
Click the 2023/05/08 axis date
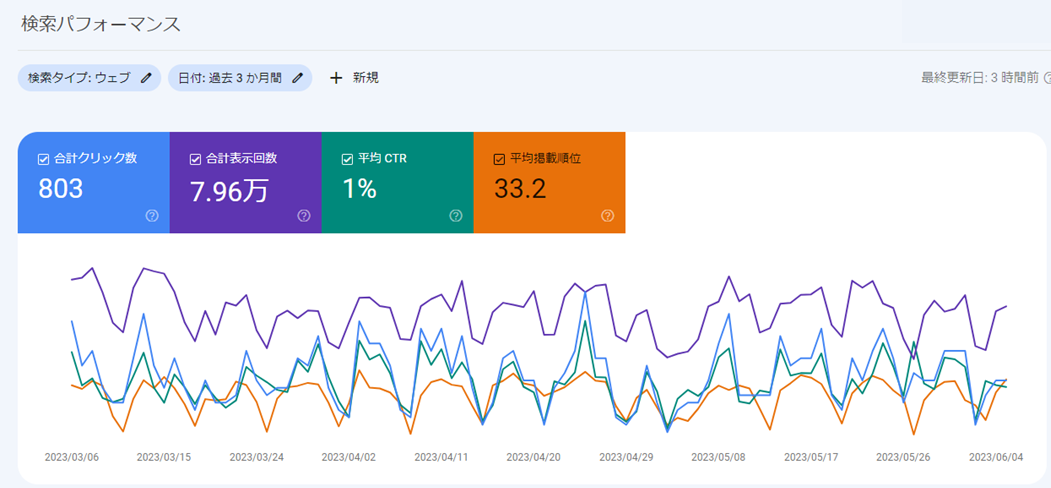pos(719,457)
